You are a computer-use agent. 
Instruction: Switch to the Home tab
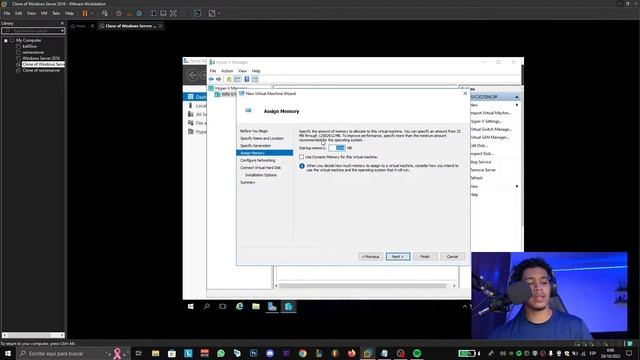pos(80,26)
